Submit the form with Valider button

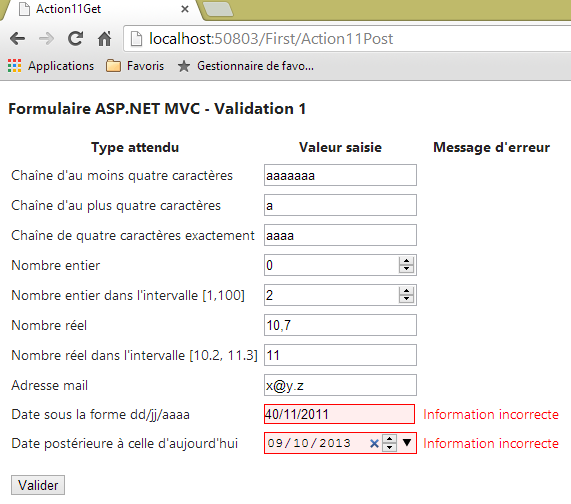tap(38, 485)
